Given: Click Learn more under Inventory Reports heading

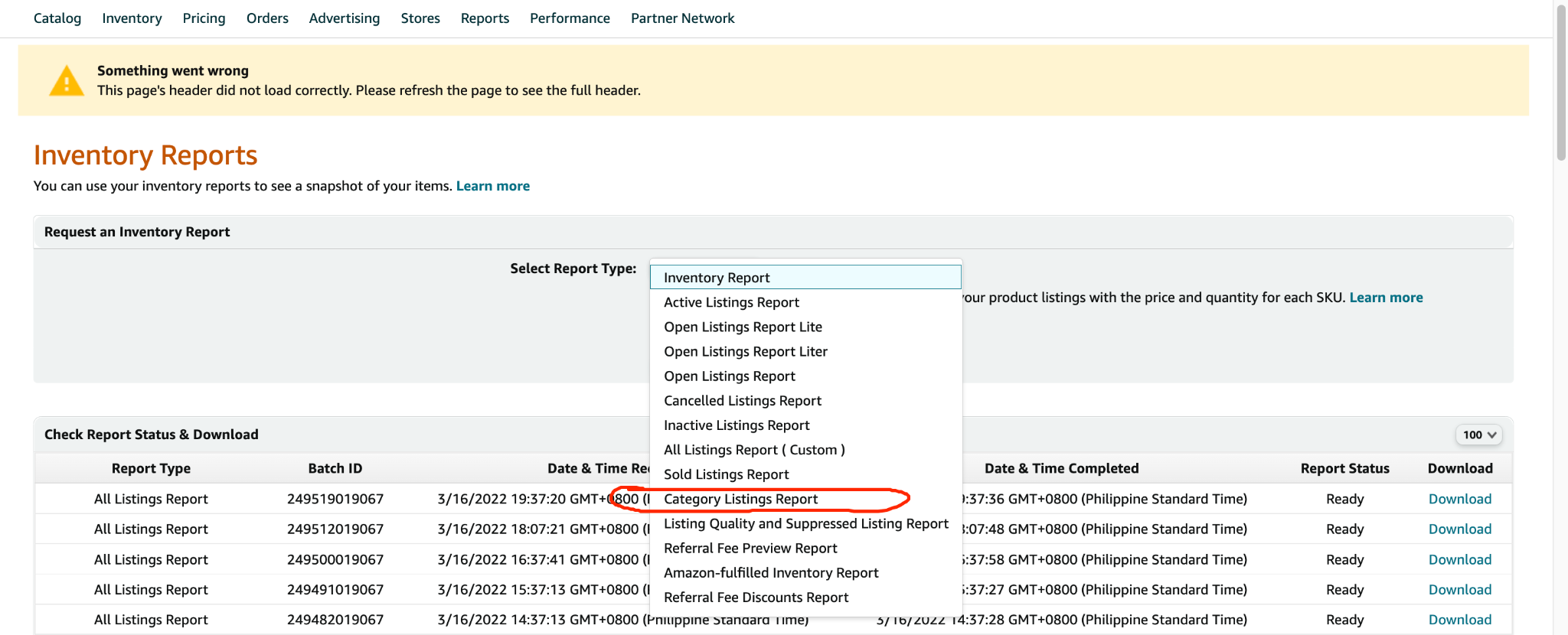Looking at the screenshot, I should click(x=492, y=186).
